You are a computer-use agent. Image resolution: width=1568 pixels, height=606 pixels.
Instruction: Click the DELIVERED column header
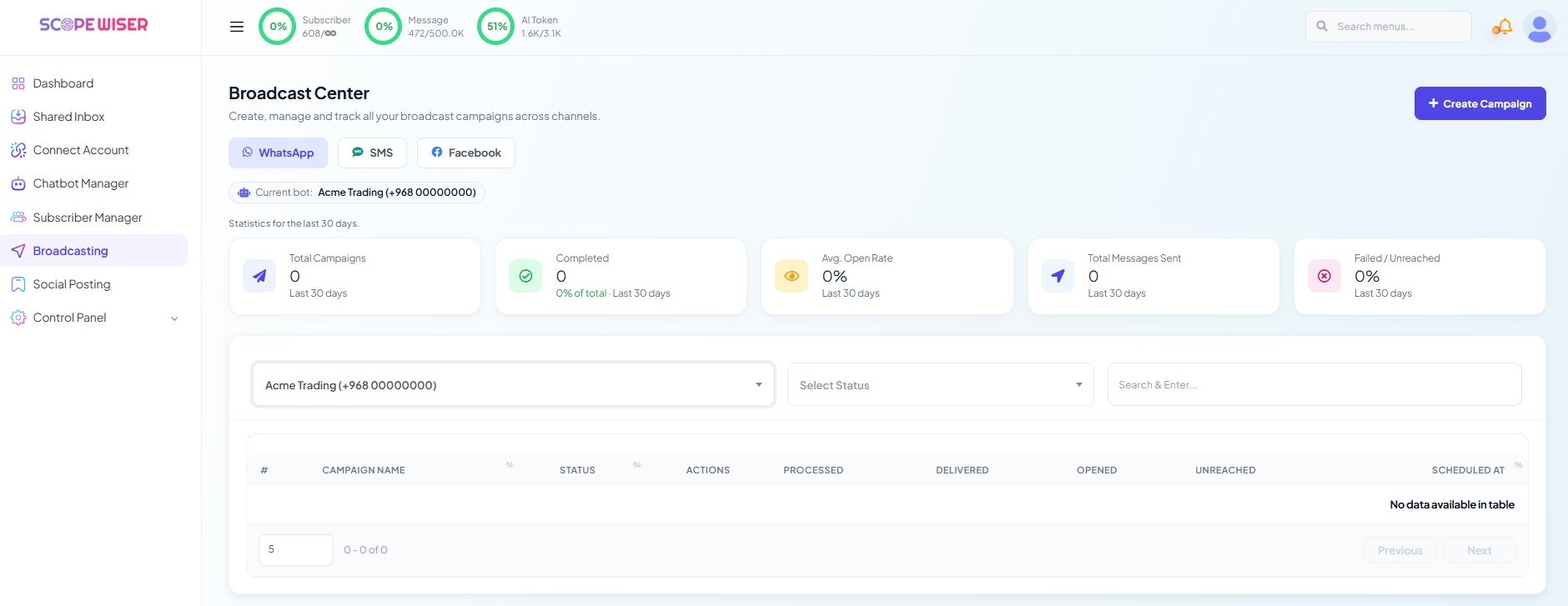[962, 470]
